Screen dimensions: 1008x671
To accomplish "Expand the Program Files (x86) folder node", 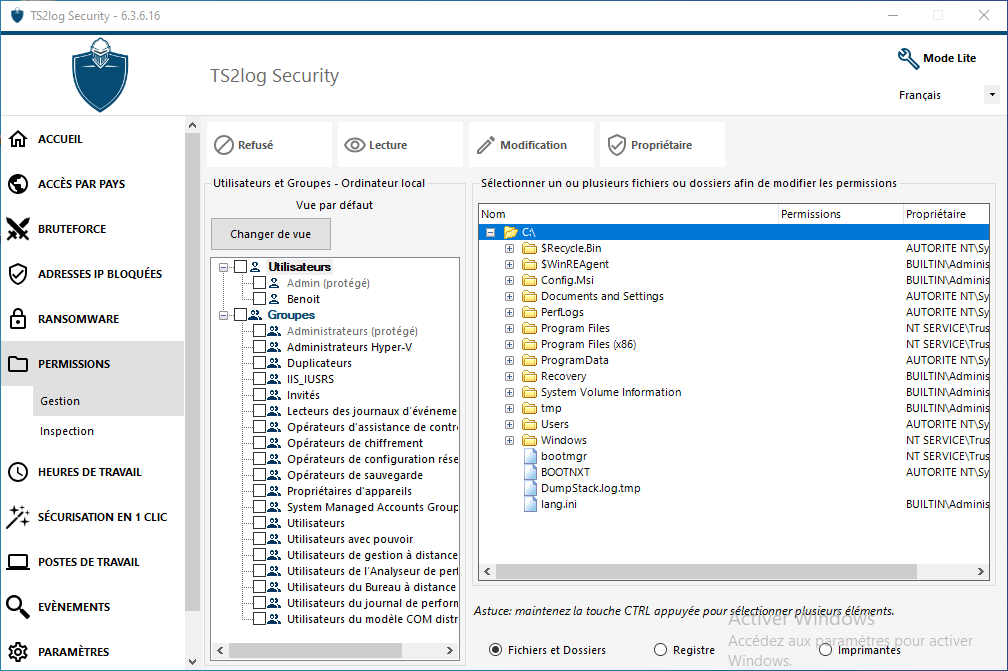I will pos(509,344).
